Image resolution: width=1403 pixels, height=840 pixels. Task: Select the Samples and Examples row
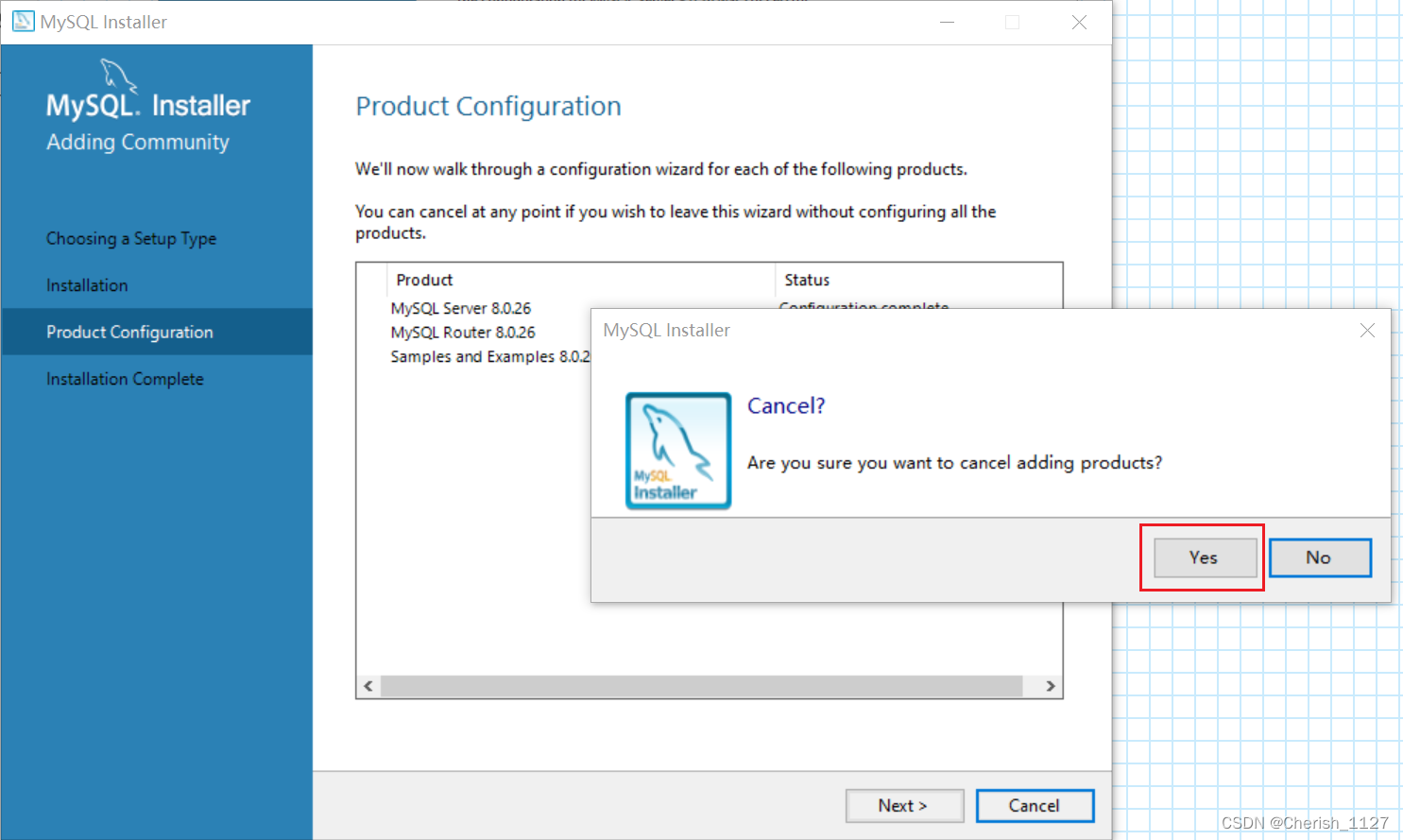(x=490, y=356)
